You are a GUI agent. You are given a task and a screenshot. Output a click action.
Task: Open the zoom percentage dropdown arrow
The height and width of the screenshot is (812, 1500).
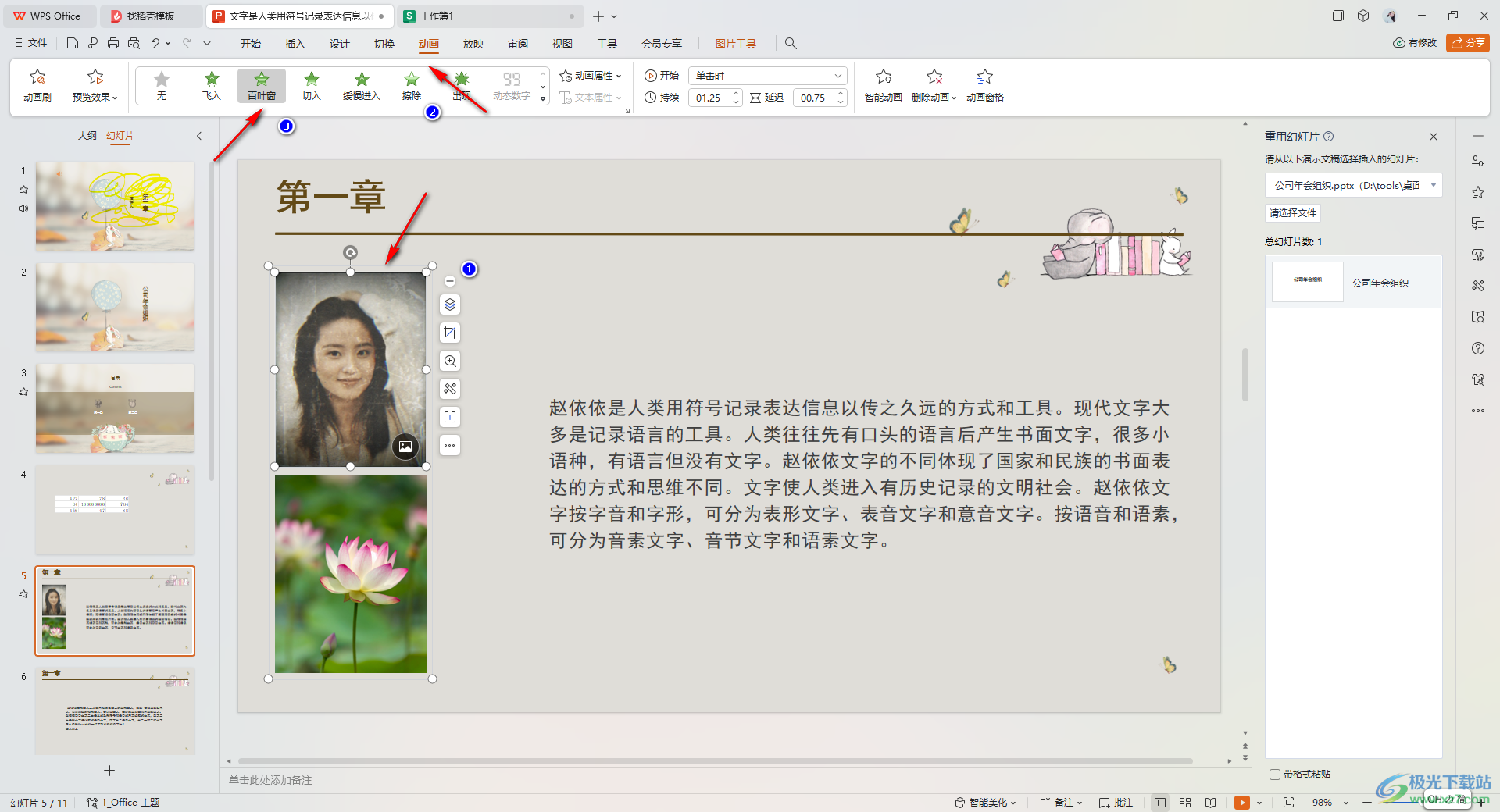(x=1346, y=803)
